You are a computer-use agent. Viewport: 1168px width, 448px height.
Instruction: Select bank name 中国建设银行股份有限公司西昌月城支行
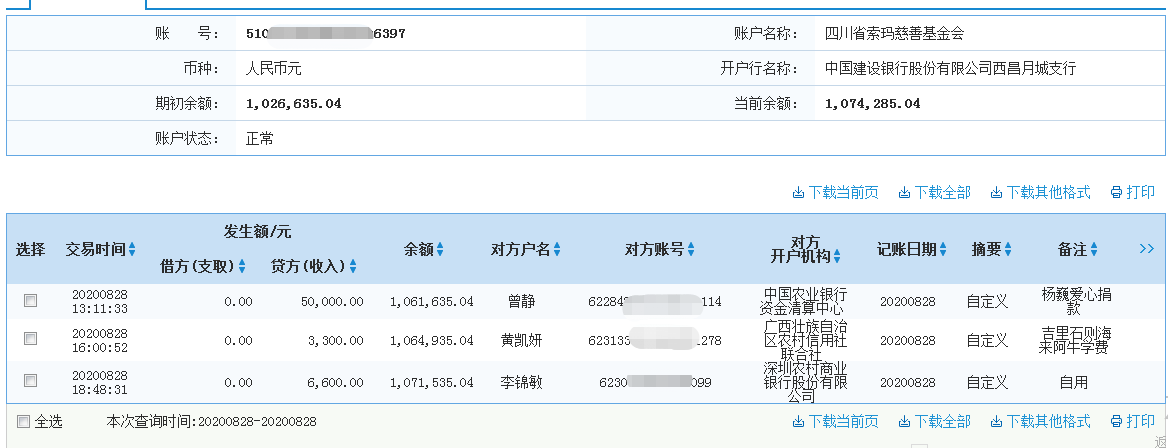click(950, 69)
